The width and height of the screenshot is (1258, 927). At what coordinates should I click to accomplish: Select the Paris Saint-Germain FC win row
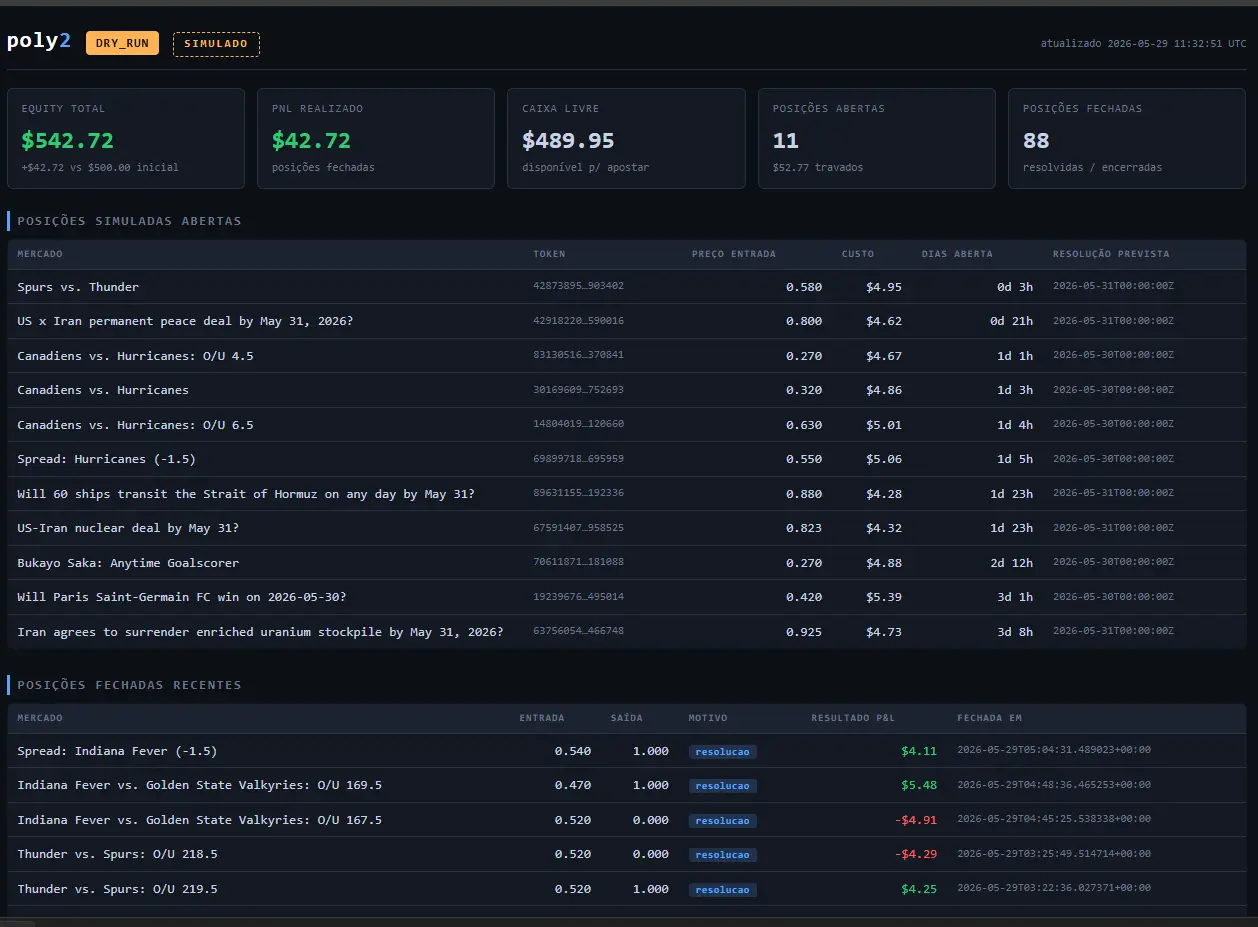(x=627, y=597)
